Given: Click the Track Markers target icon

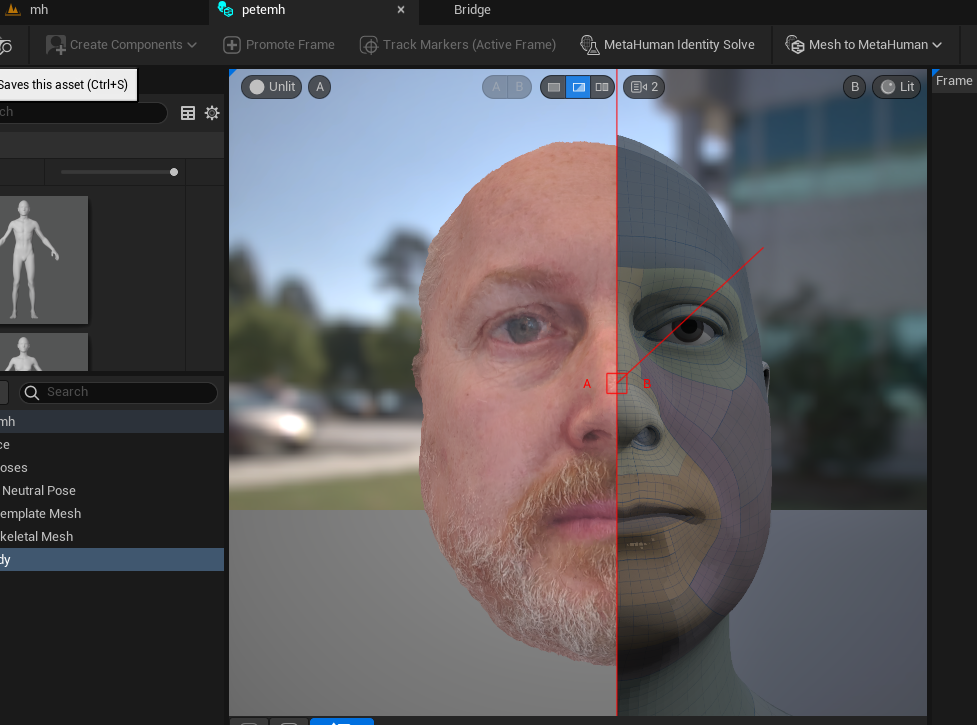Looking at the screenshot, I should point(369,45).
